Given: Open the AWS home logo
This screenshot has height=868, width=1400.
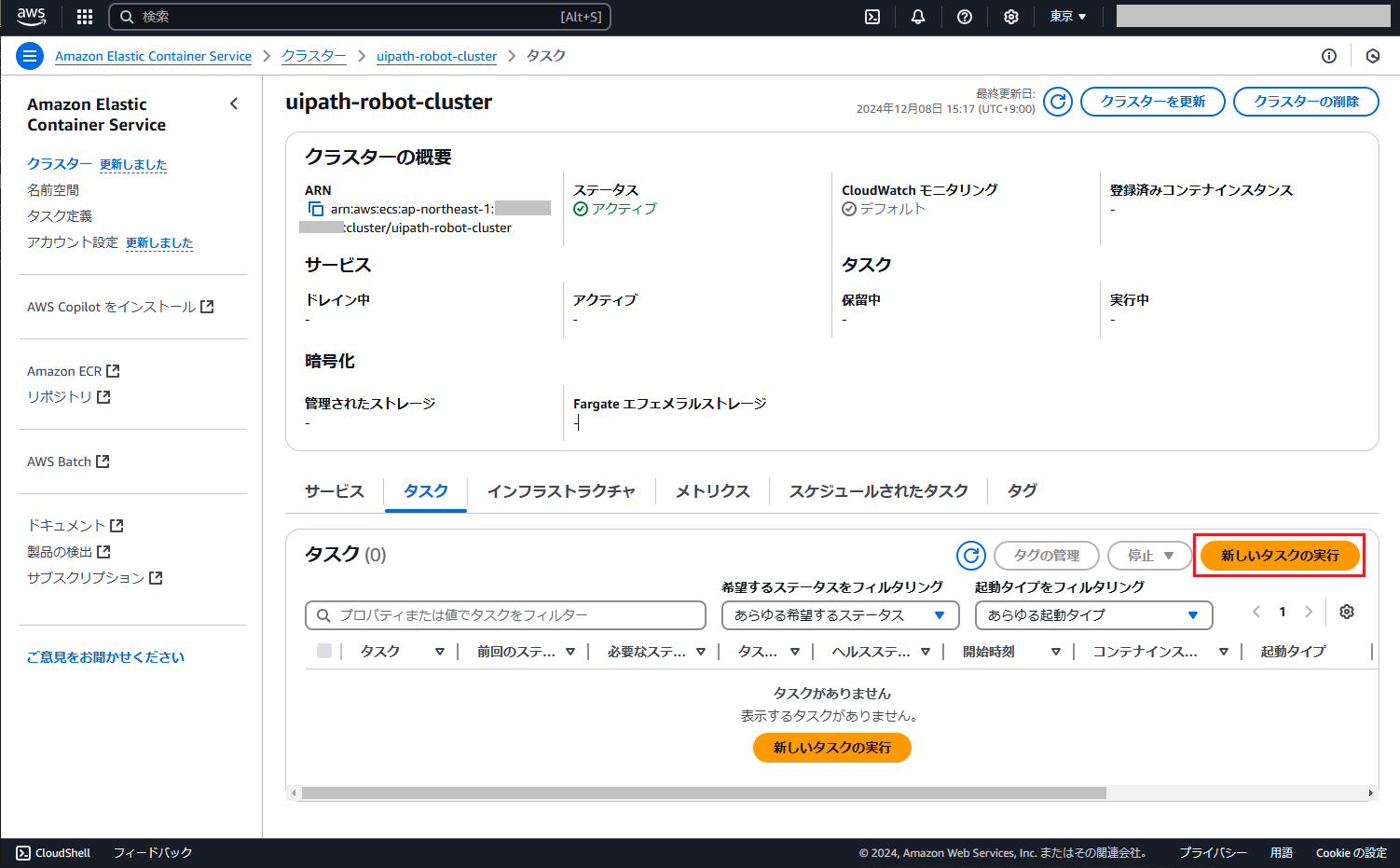Looking at the screenshot, I should click(31, 16).
